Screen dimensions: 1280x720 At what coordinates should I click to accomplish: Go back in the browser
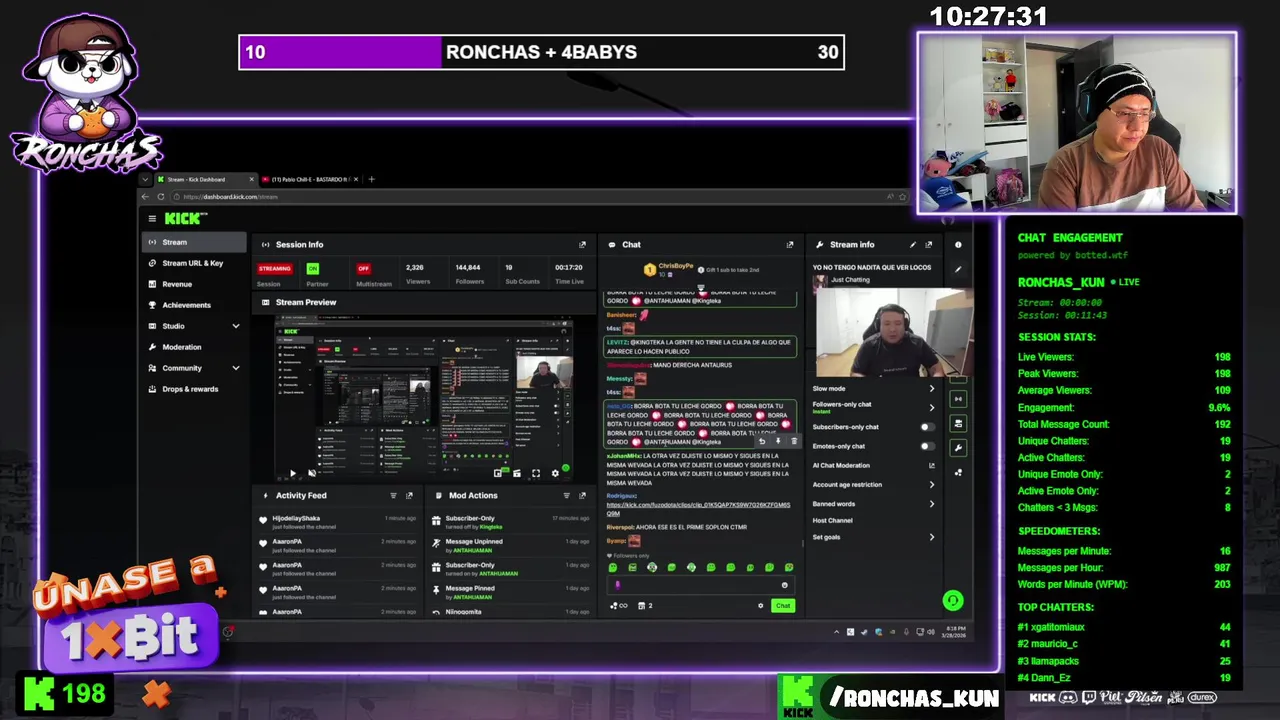tap(146, 197)
